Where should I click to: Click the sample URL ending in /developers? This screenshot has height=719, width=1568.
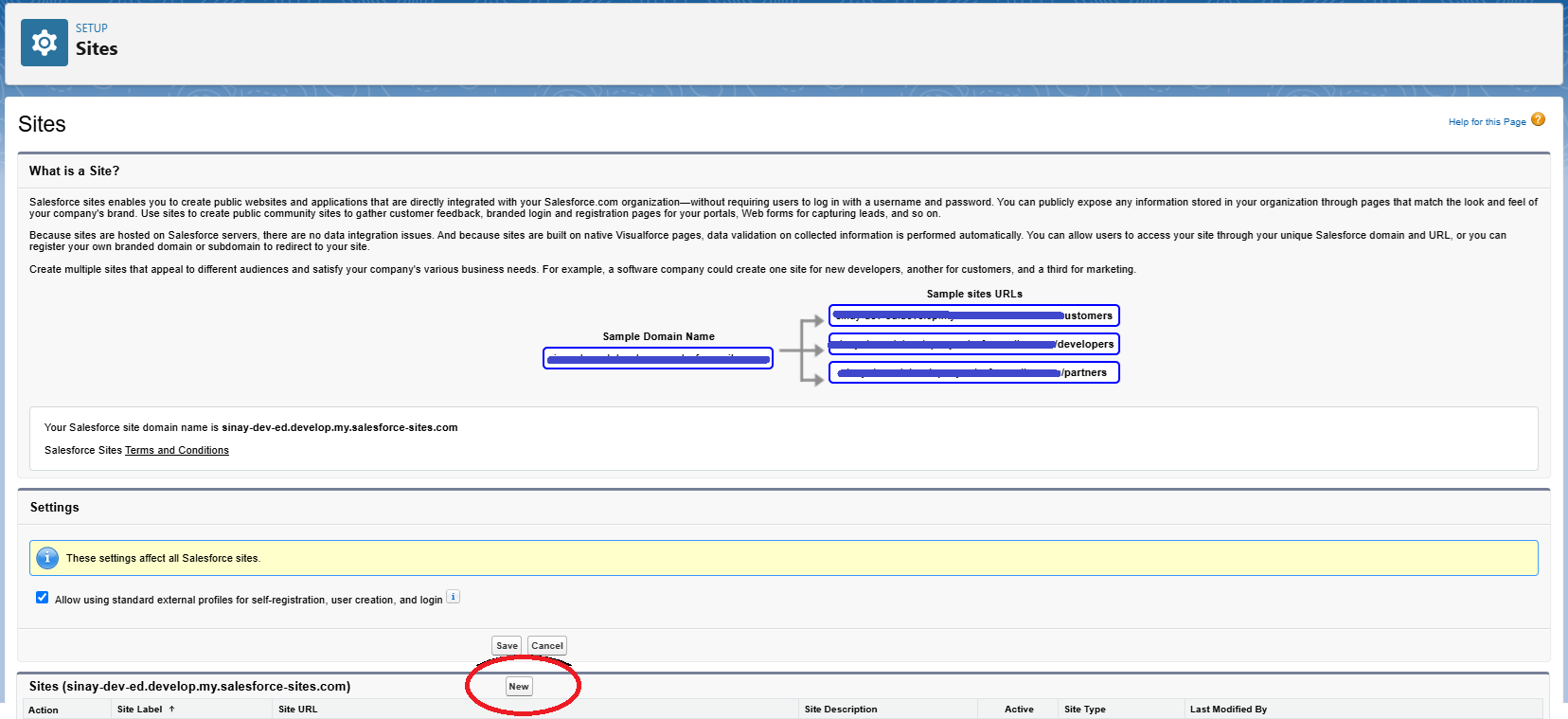pos(974,344)
